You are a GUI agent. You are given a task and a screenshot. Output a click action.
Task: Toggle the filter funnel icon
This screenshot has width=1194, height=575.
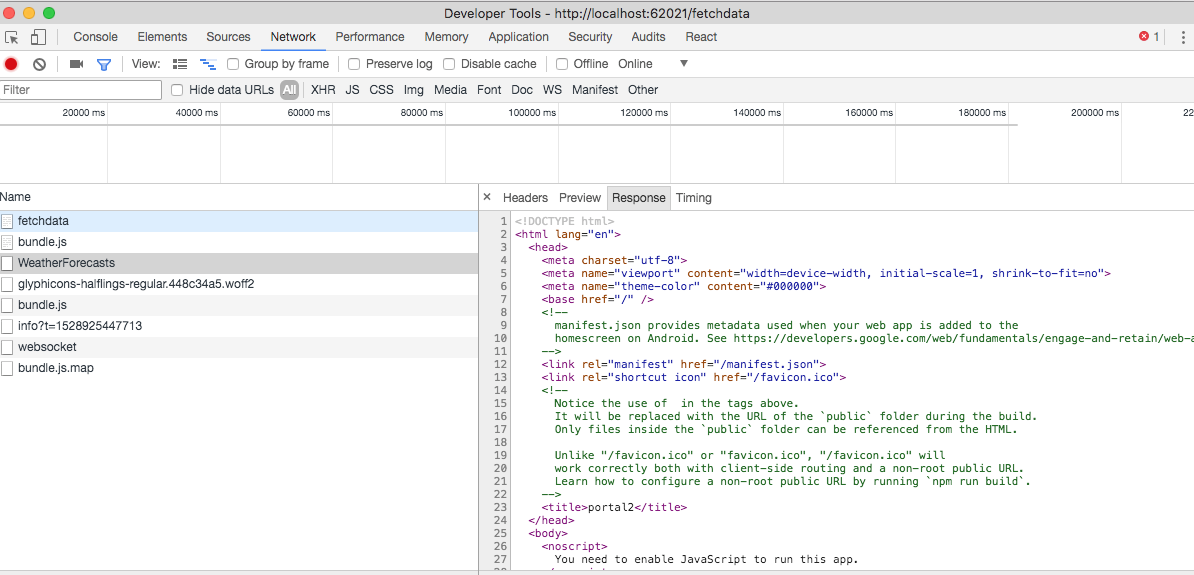tap(104, 64)
